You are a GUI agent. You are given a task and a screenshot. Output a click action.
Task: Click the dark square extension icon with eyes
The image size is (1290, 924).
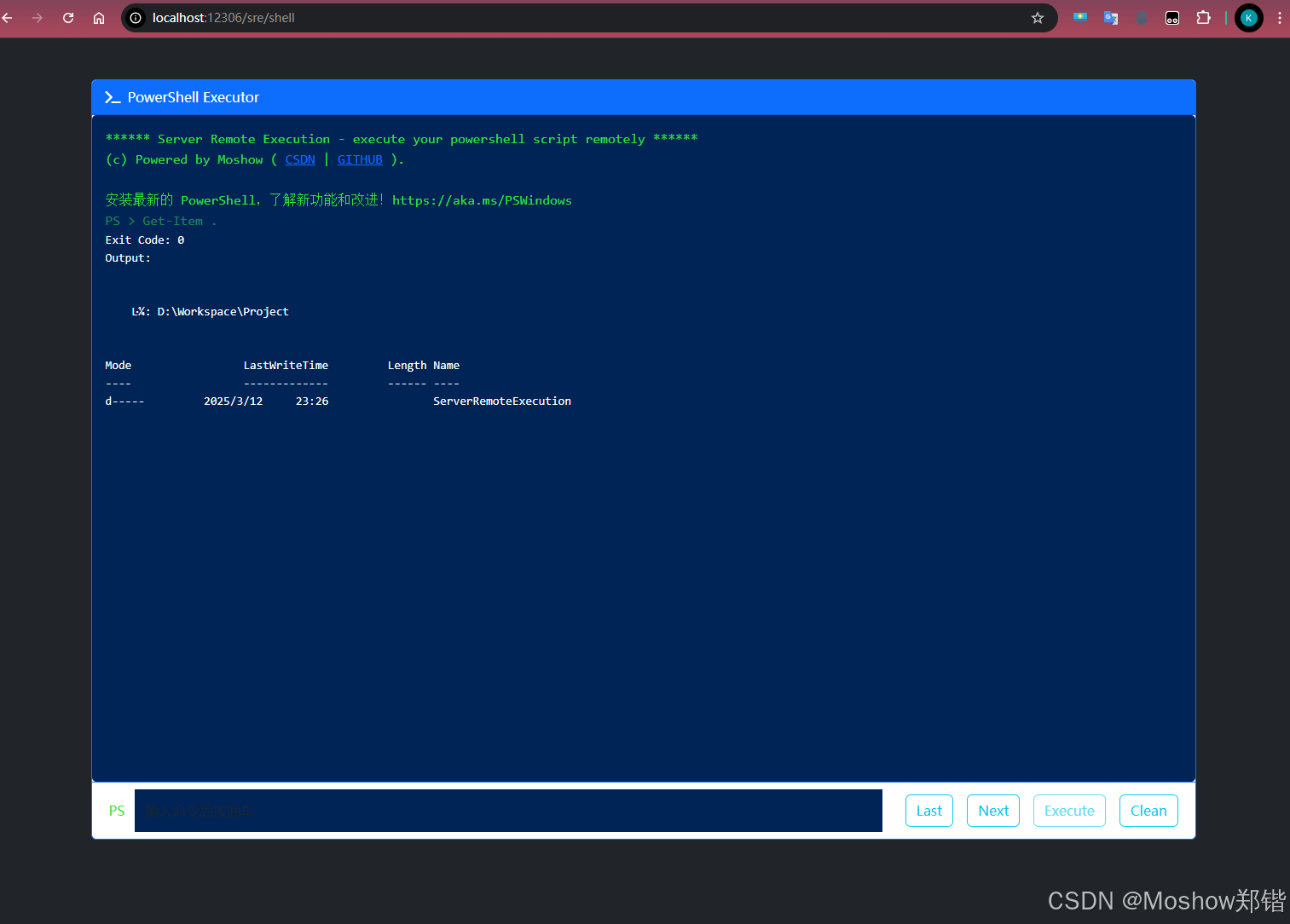pos(1172,18)
